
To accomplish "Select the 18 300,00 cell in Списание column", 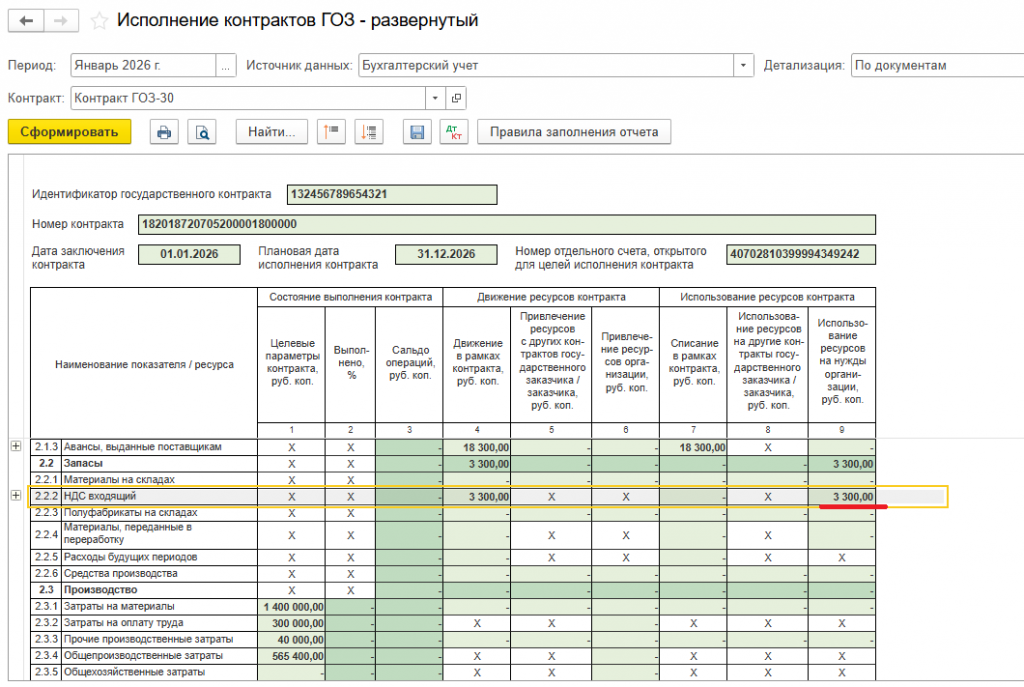I will pos(694,447).
